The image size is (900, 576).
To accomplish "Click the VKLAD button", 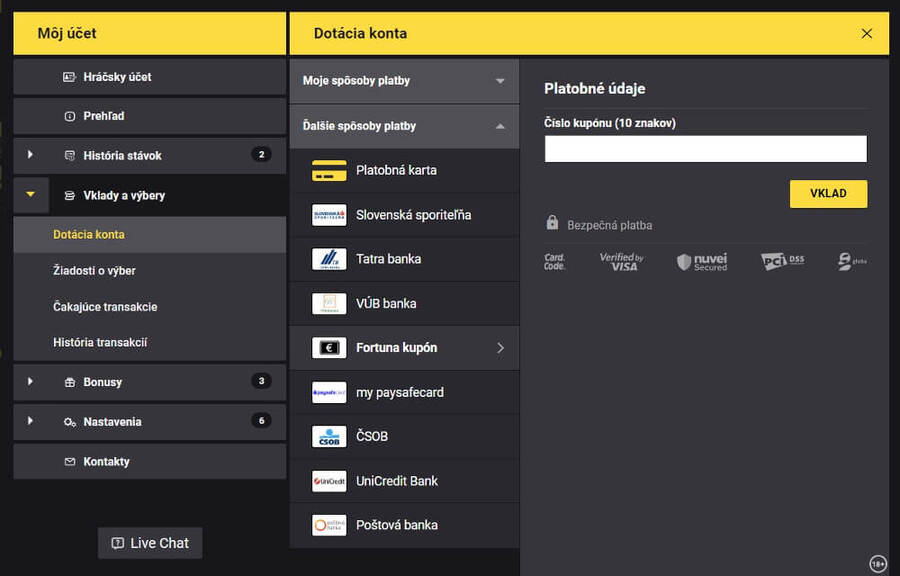I will 828,194.
